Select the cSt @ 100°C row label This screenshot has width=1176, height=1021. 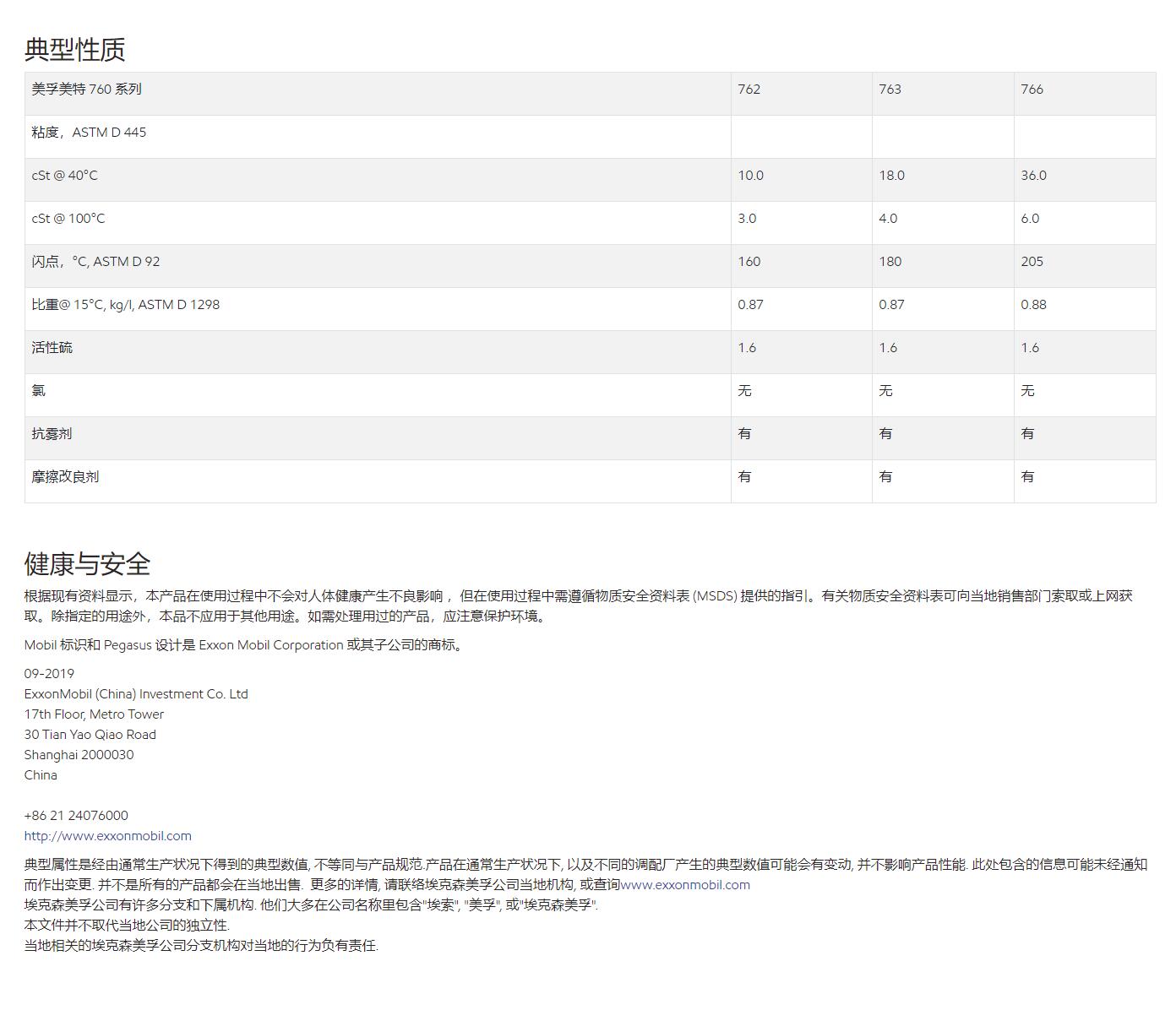68,219
